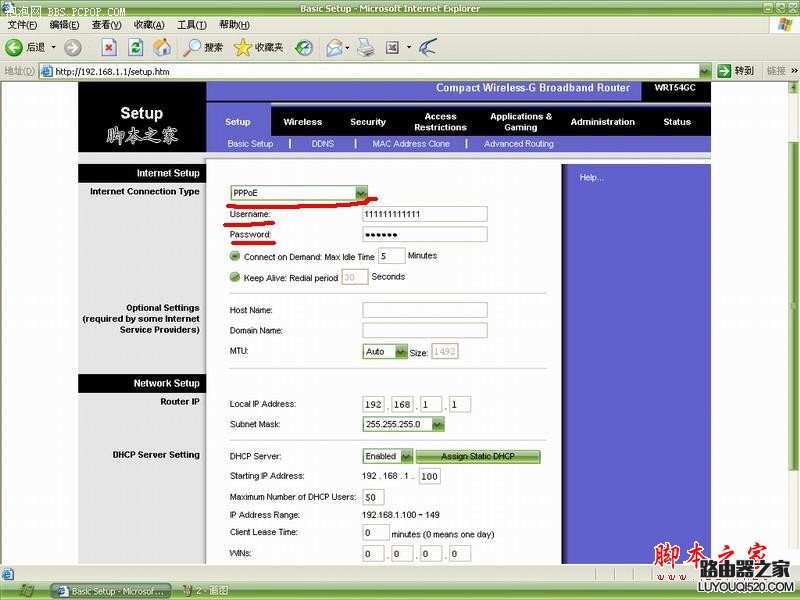Open MAC Address Clone subtab
The image size is (800, 600).
(x=411, y=144)
